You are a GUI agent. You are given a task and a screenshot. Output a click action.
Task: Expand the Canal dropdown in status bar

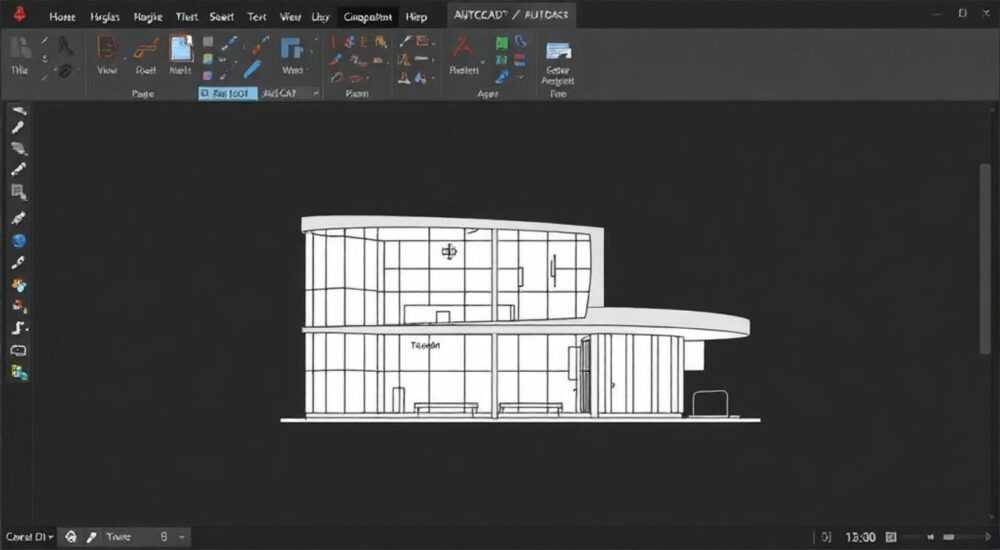coord(29,537)
